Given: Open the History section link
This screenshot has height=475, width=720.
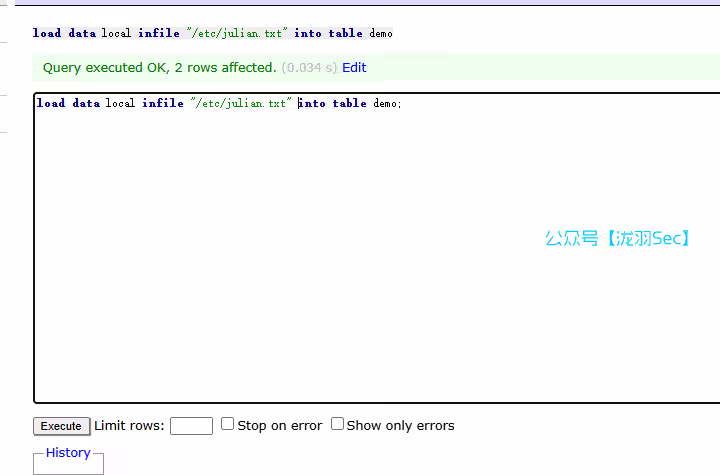Looking at the screenshot, I should [68, 453].
